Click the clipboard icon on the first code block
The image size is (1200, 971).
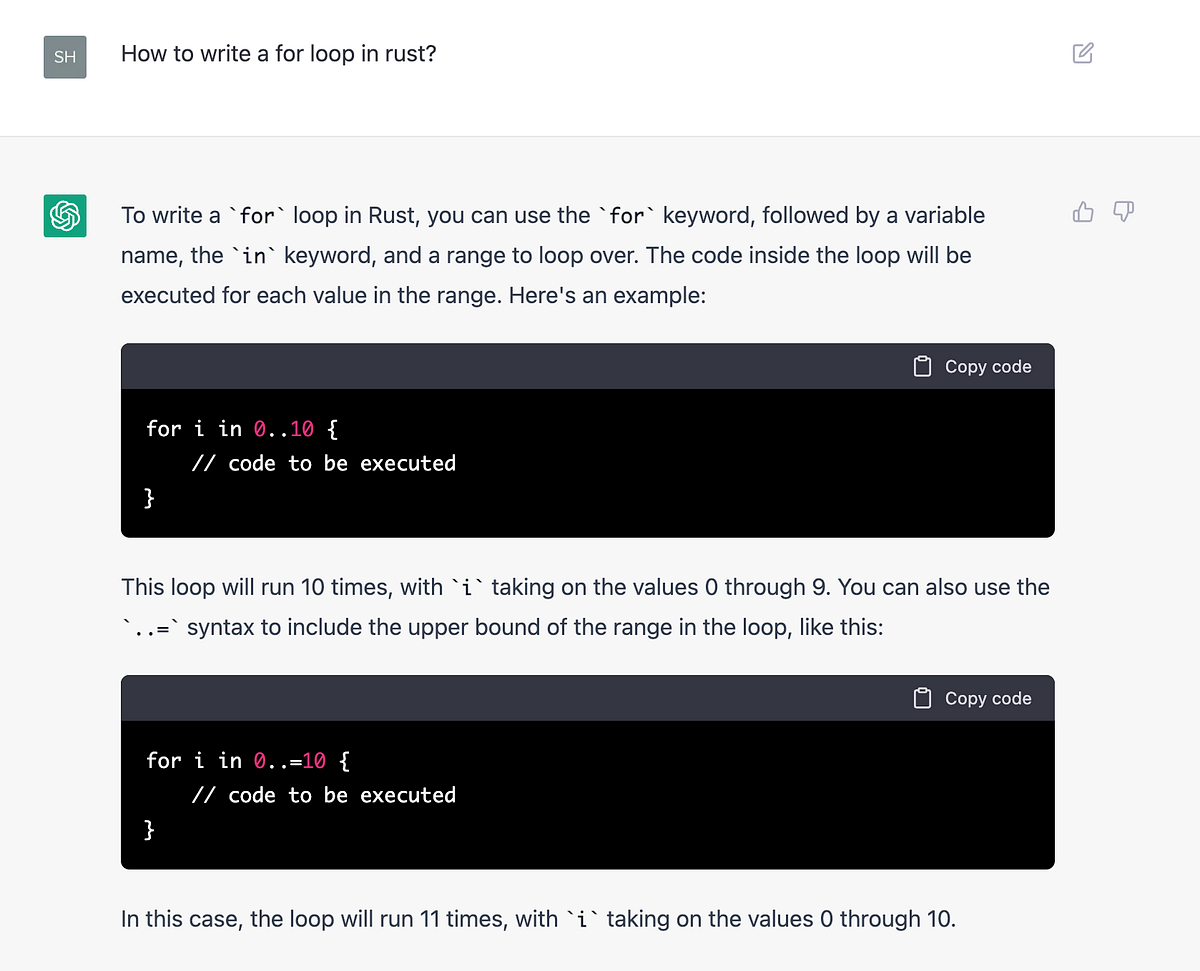coord(921,366)
